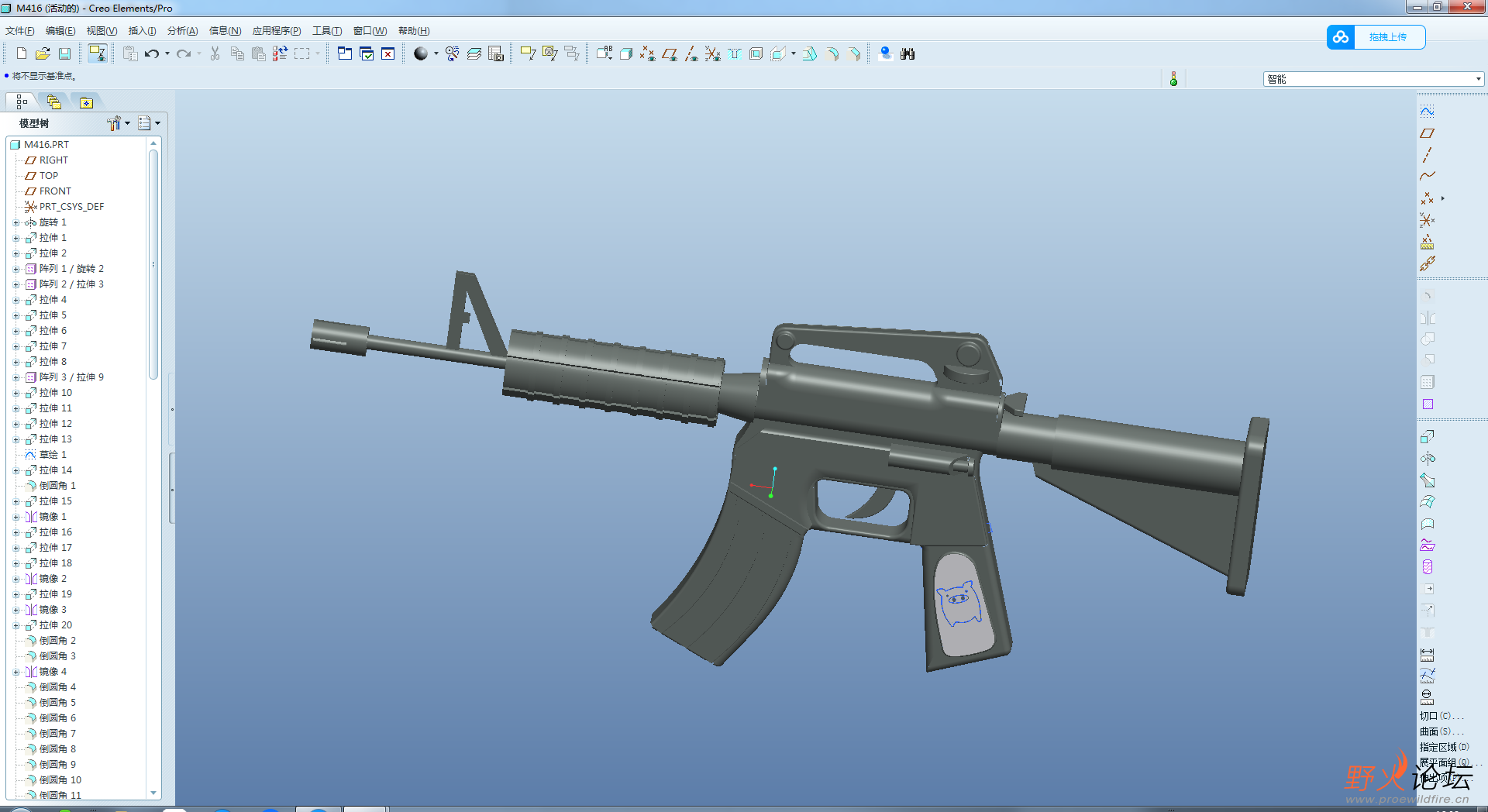Switch to the favorites tab icon

coord(86,102)
